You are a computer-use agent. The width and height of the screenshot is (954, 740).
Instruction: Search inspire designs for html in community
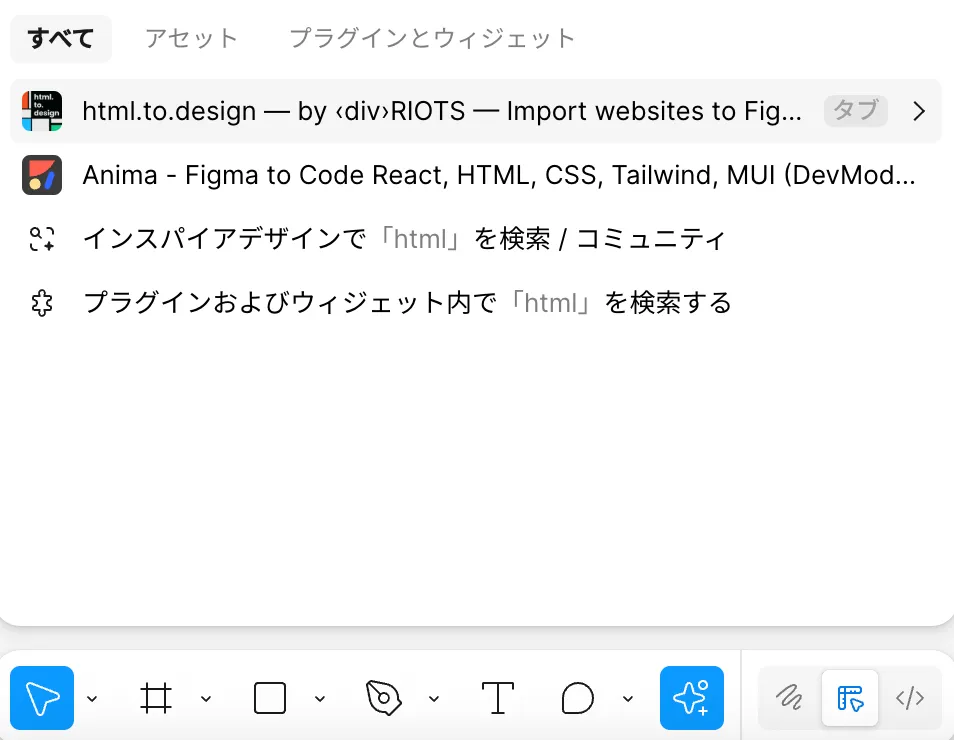point(476,239)
